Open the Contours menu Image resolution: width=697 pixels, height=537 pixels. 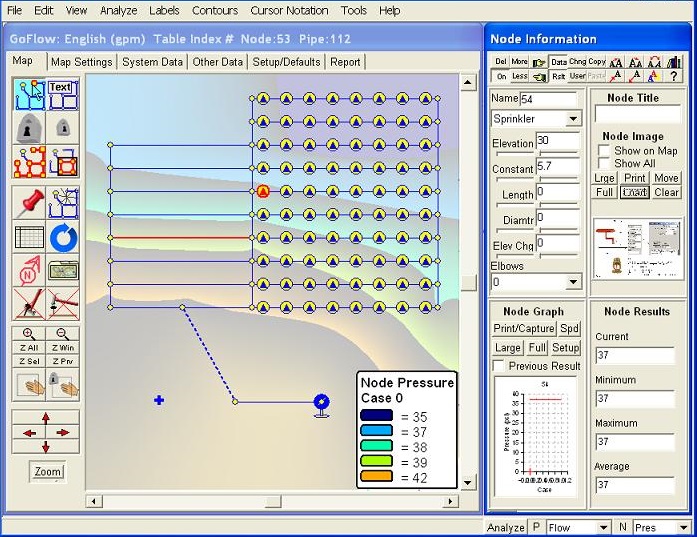pyautogui.click(x=215, y=10)
